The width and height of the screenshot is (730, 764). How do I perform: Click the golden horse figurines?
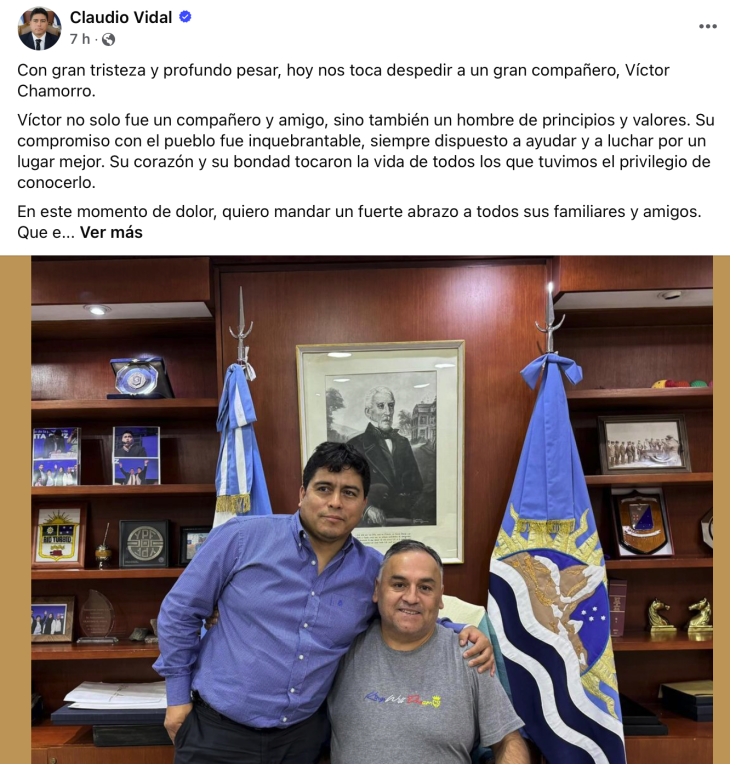point(680,616)
